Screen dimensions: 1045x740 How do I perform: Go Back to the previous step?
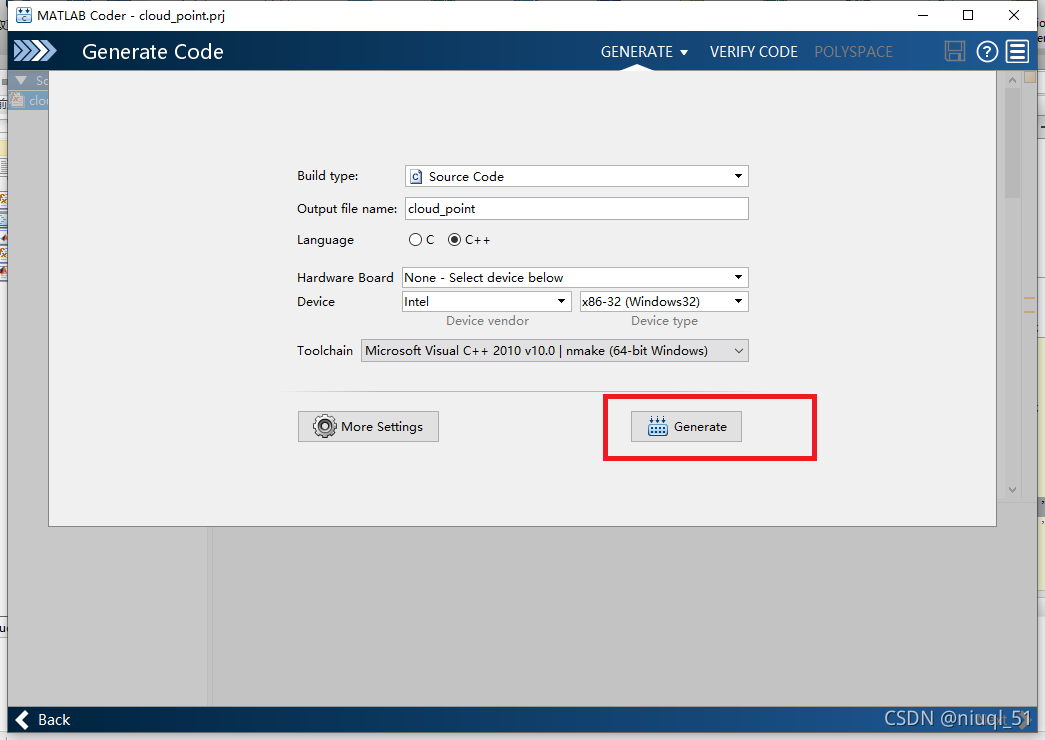[42, 719]
